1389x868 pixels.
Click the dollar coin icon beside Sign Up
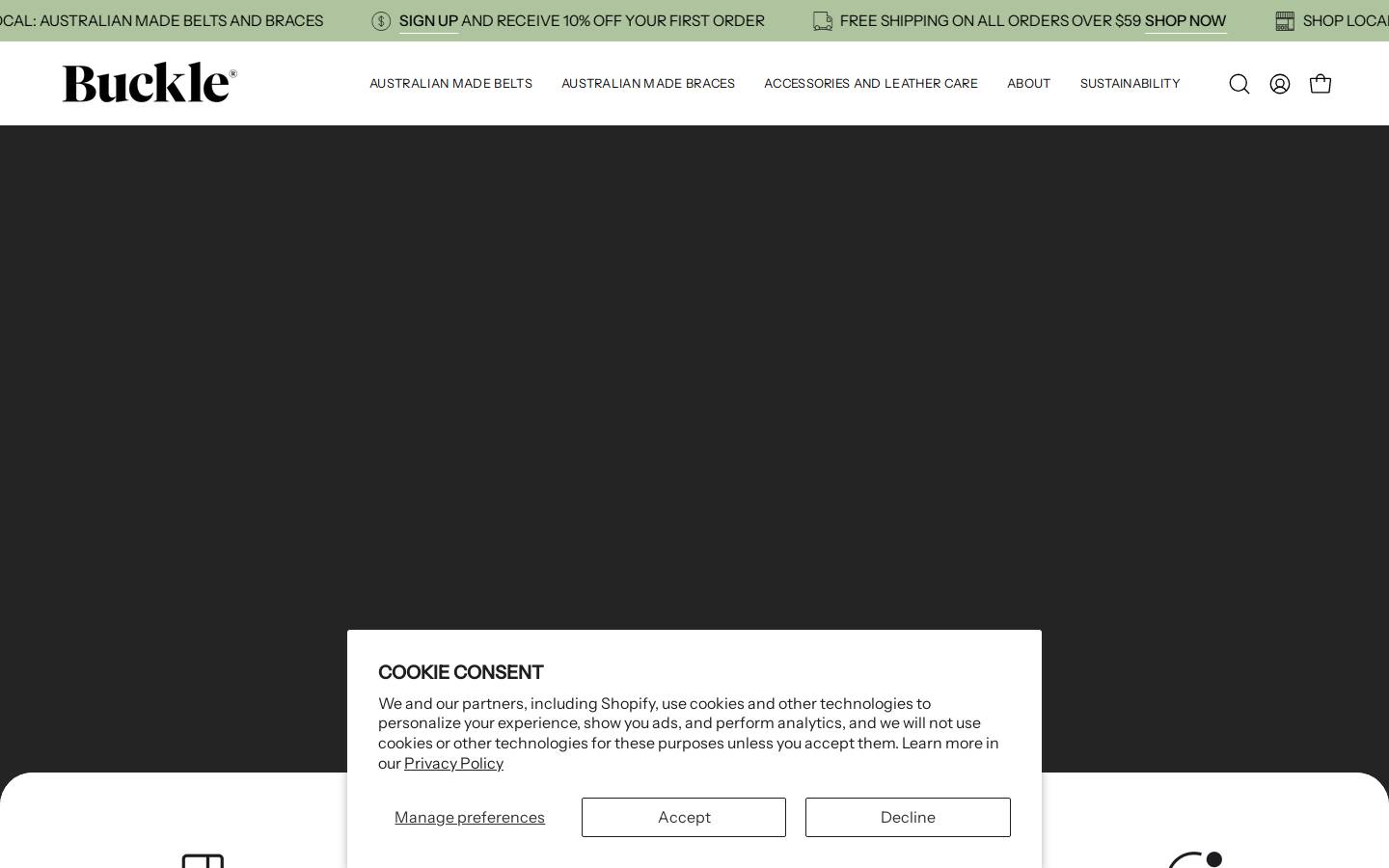tap(381, 21)
